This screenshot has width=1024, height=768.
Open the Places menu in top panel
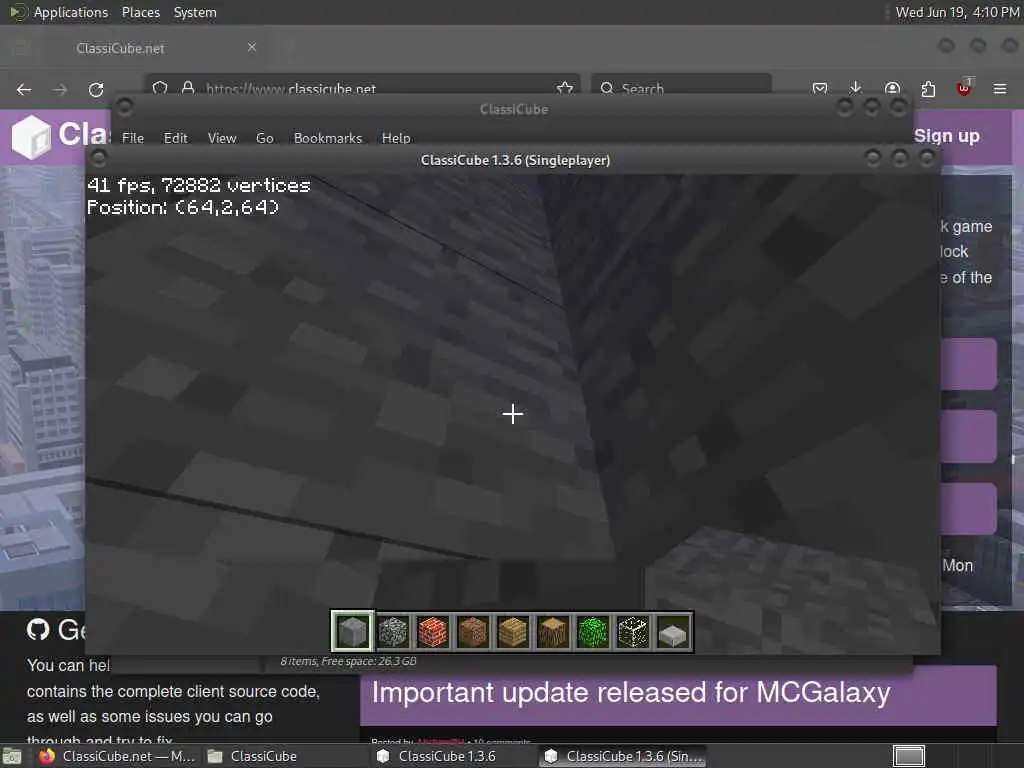pyautogui.click(x=140, y=12)
